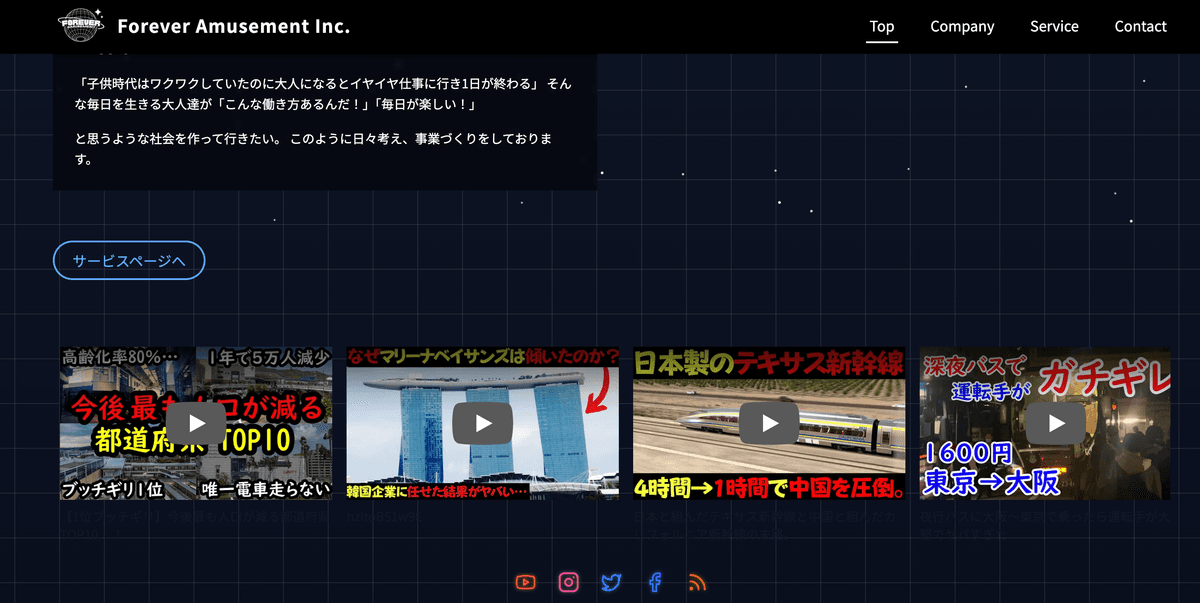Click the Forever Amusement globe logo
This screenshot has height=603, width=1200.
82,26
